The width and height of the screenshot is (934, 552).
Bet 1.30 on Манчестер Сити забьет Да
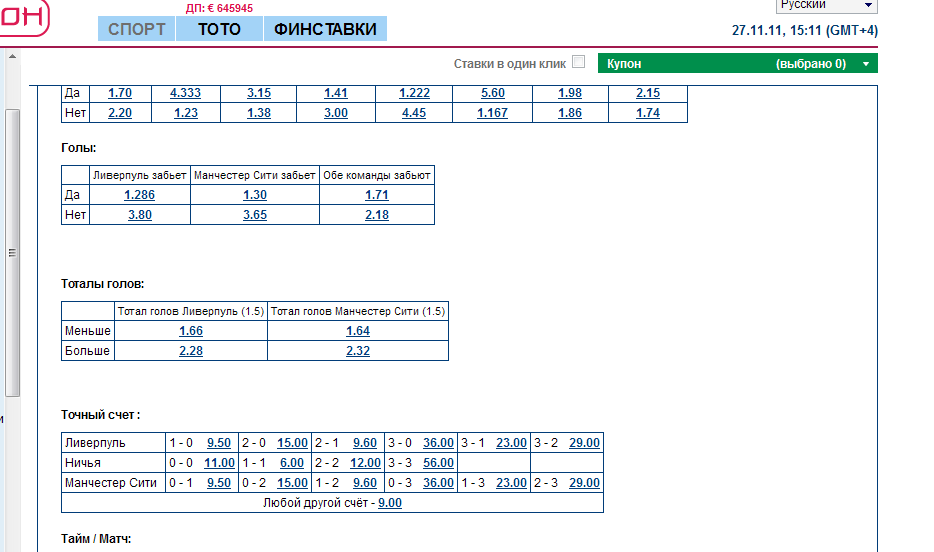255,195
